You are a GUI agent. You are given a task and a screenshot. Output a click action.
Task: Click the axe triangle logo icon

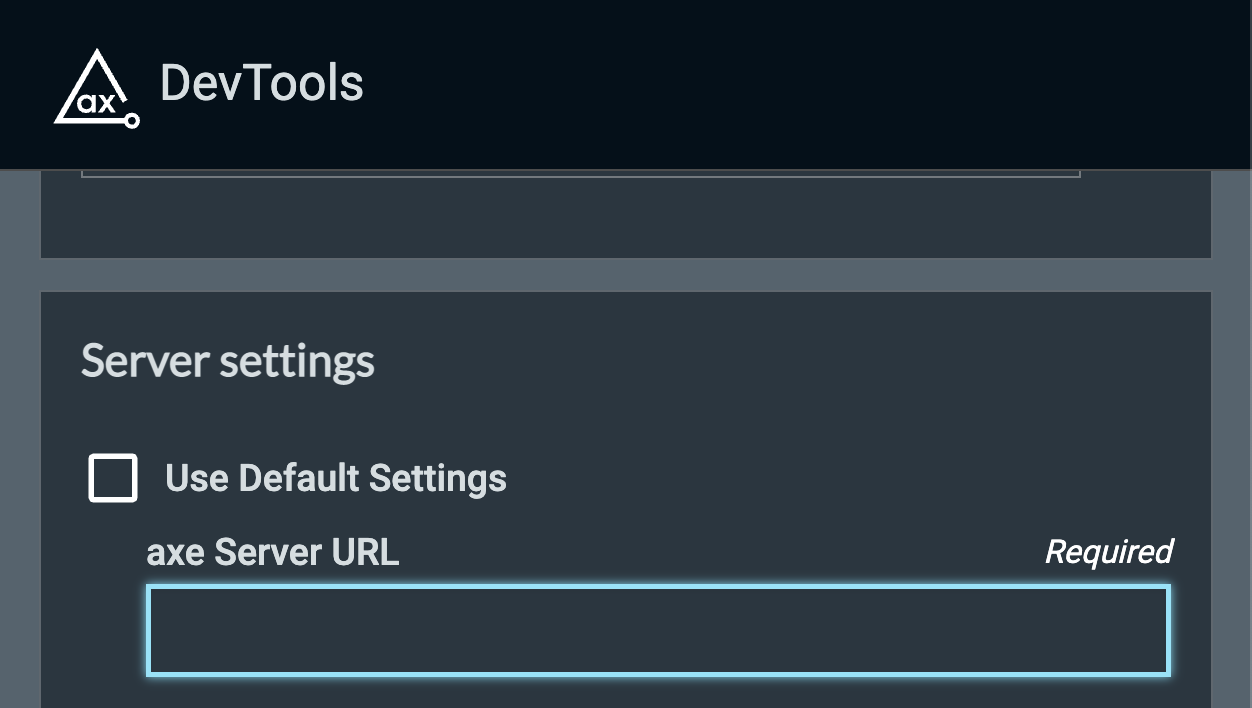point(95,88)
